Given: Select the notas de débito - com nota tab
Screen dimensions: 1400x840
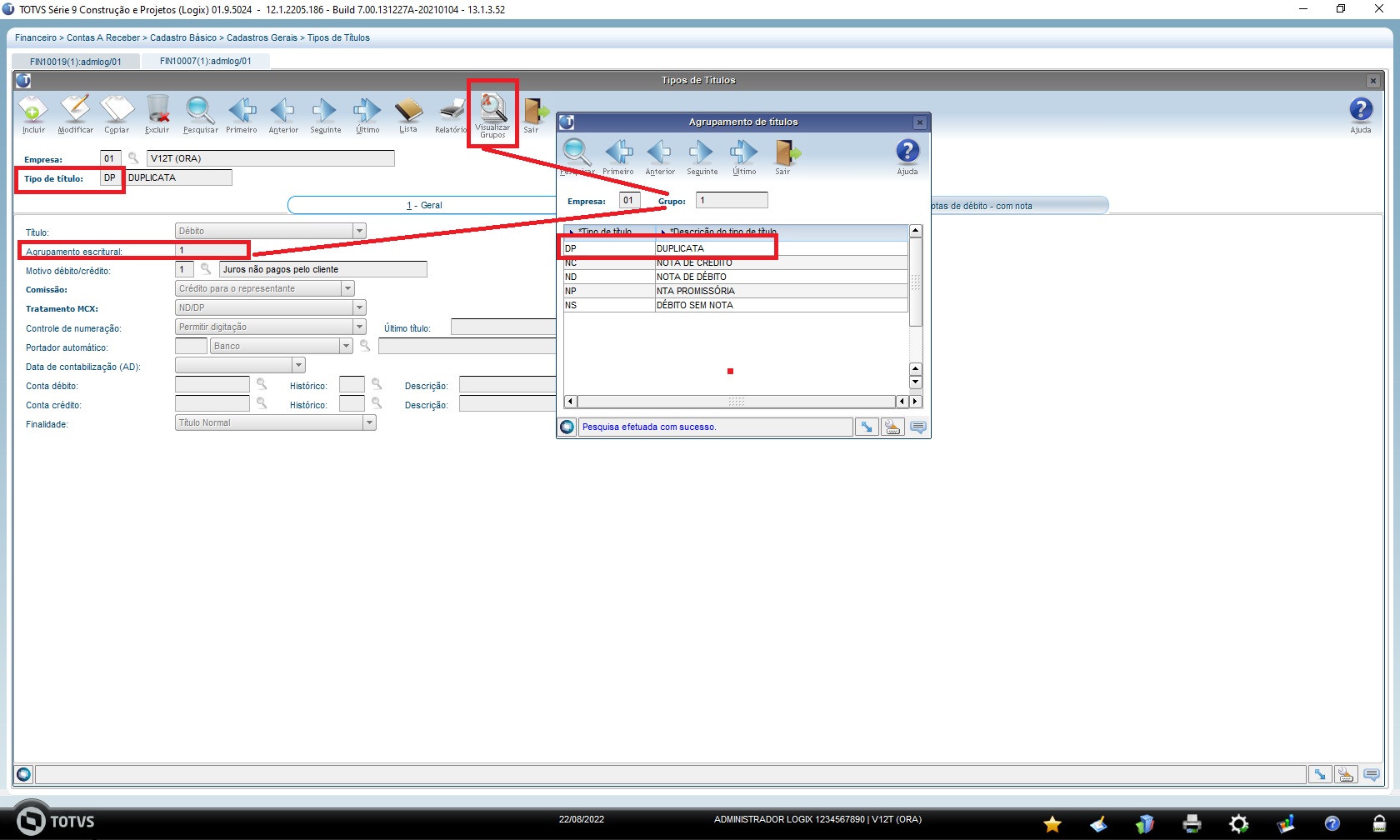Looking at the screenshot, I should point(1019,206).
